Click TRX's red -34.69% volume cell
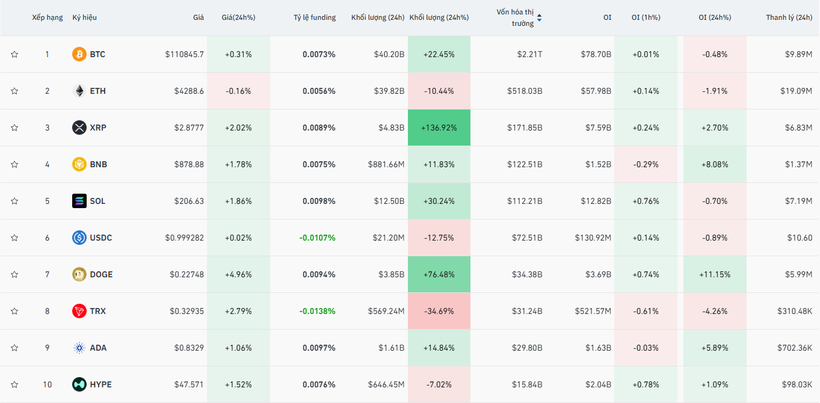 click(x=439, y=311)
